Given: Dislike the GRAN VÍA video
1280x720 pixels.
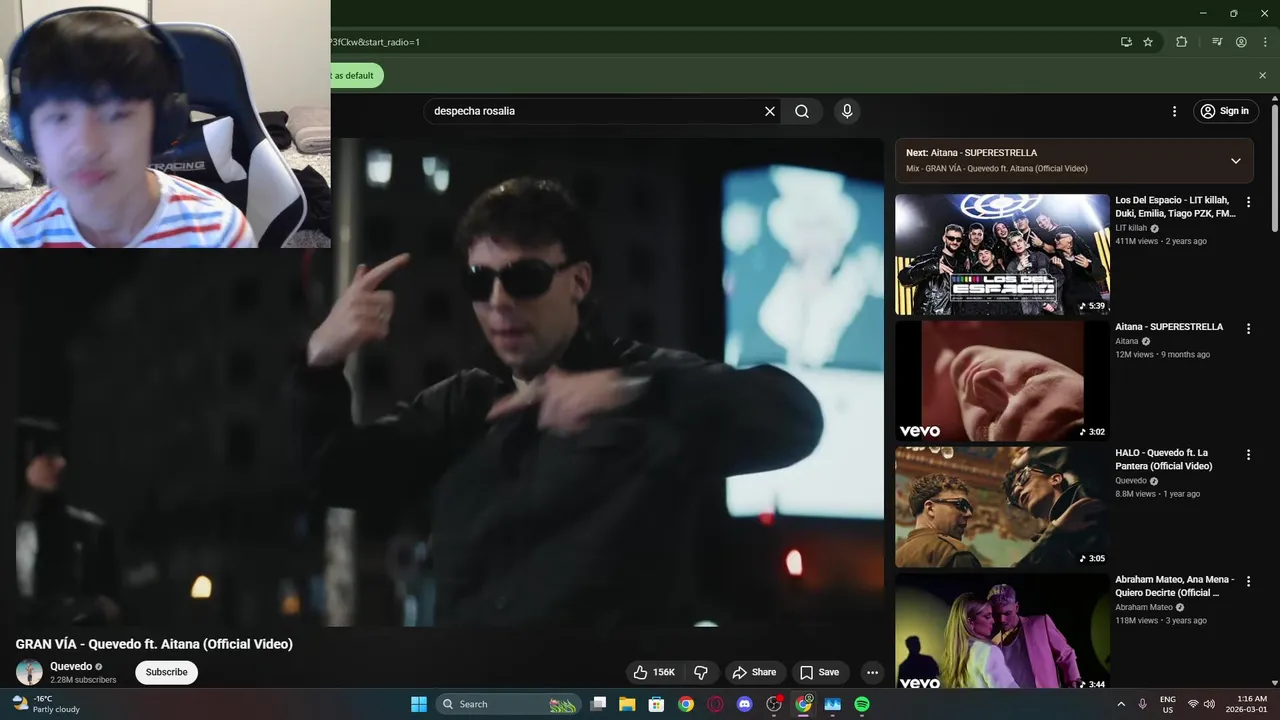Looking at the screenshot, I should point(701,672).
